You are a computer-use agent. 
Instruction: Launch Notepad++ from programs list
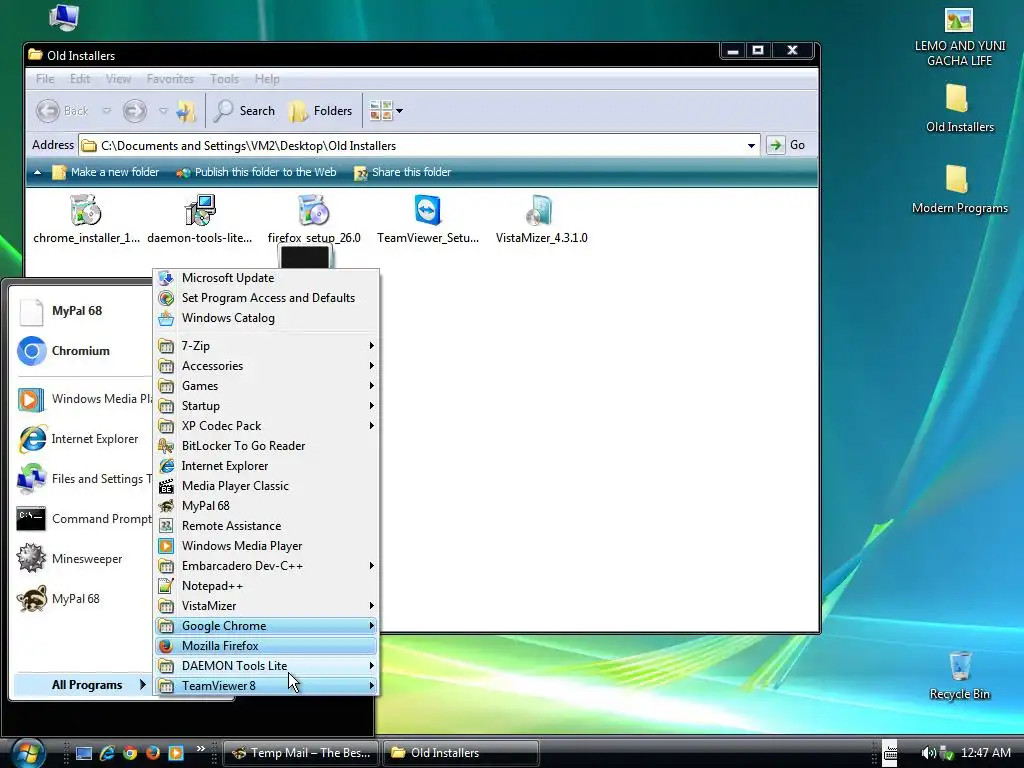coord(266,586)
